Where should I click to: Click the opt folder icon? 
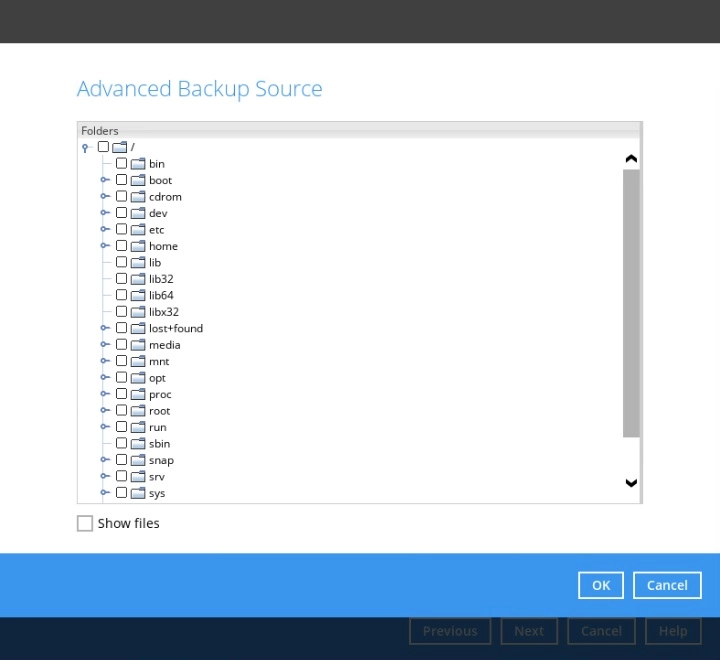click(x=138, y=378)
